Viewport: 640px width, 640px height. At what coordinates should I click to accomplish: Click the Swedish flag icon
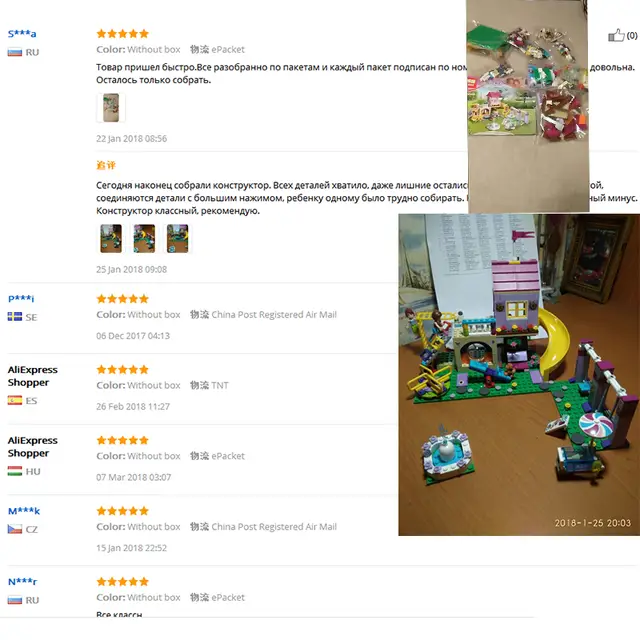[15, 317]
